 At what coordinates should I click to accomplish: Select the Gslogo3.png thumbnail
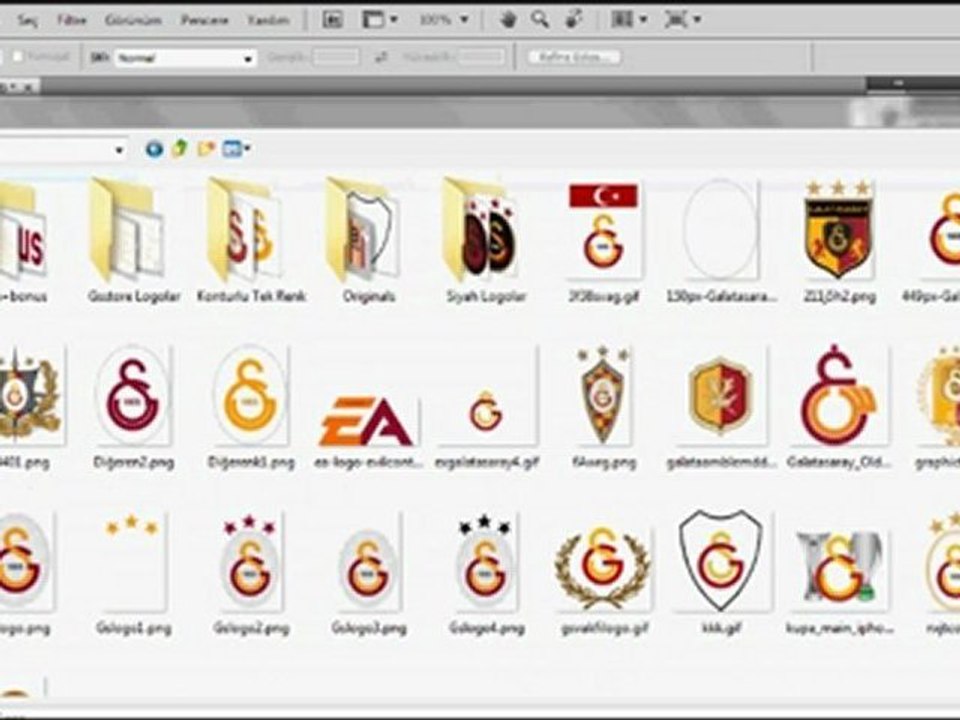[368, 562]
